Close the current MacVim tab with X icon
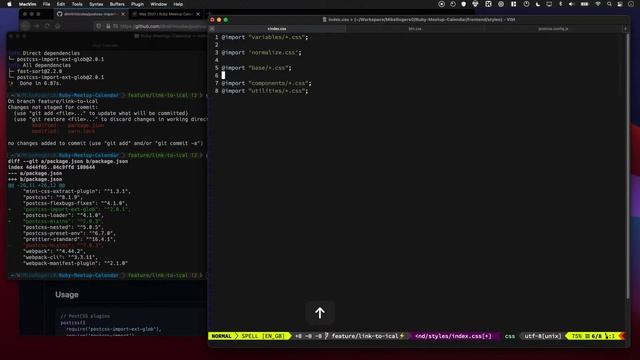 pos(211,29)
